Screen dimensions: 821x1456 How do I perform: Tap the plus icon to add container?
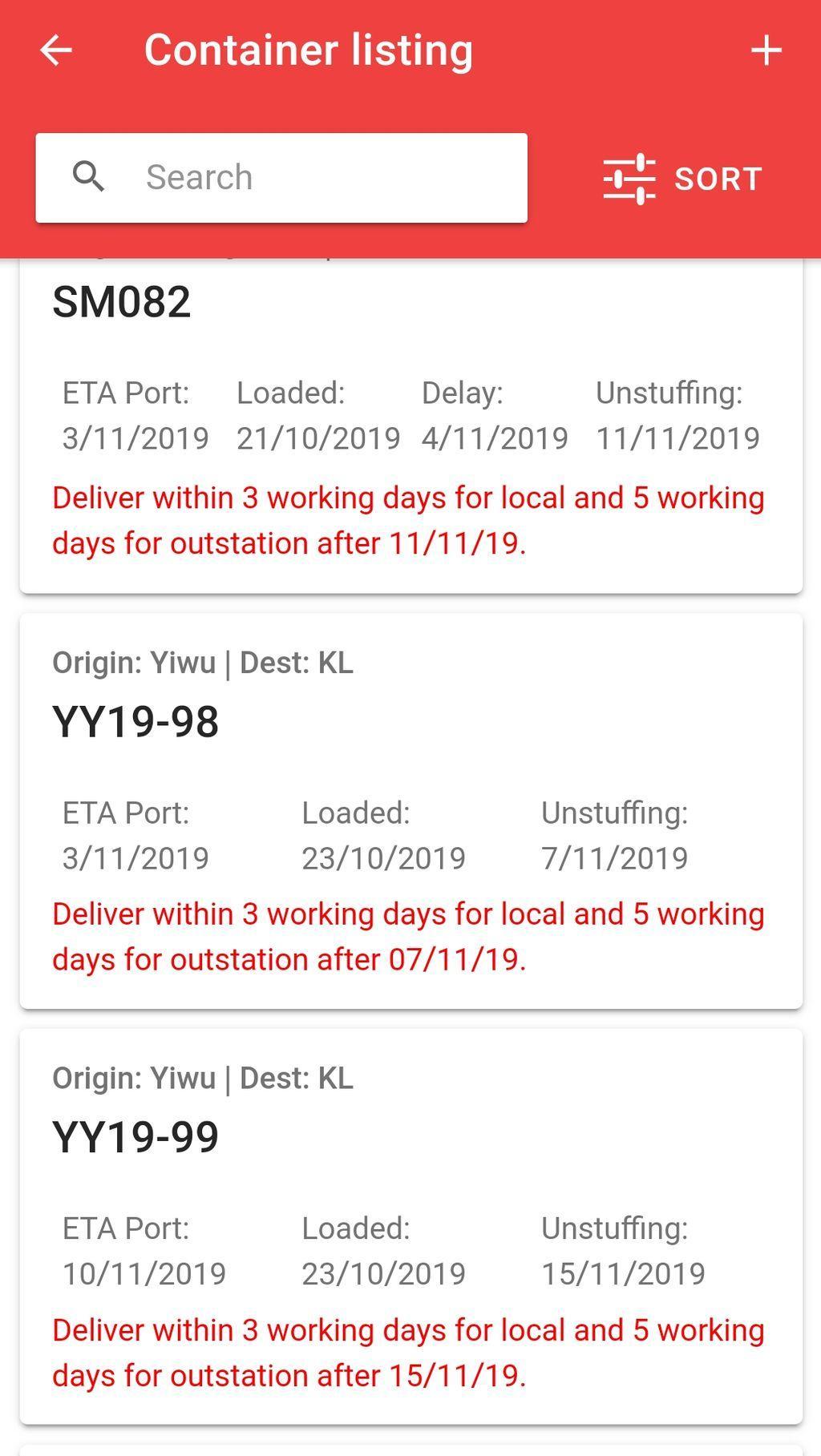[x=766, y=50]
